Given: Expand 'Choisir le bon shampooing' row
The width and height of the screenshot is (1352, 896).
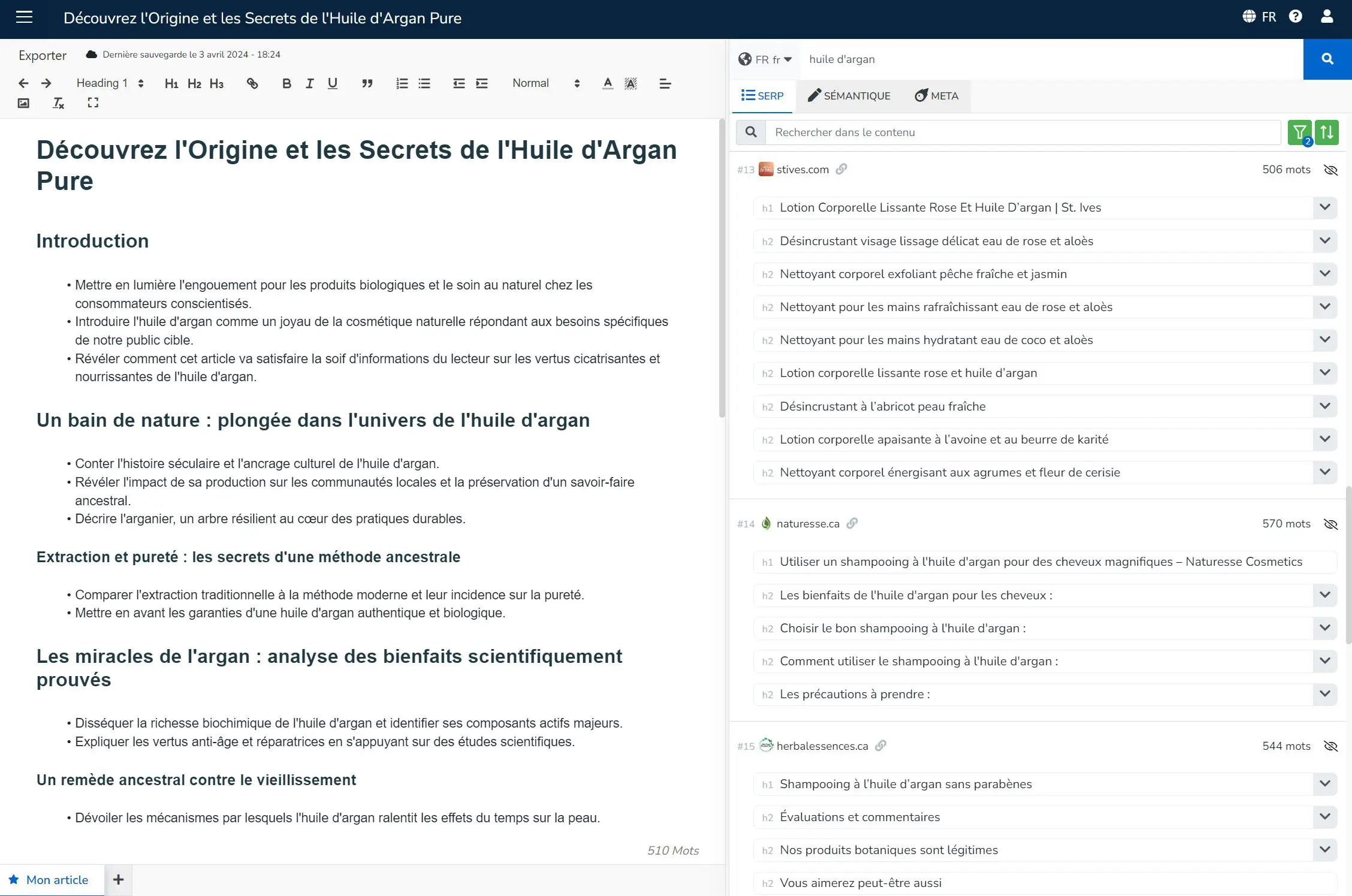Looking at the screenshot, I should [x=1325, y=628].
